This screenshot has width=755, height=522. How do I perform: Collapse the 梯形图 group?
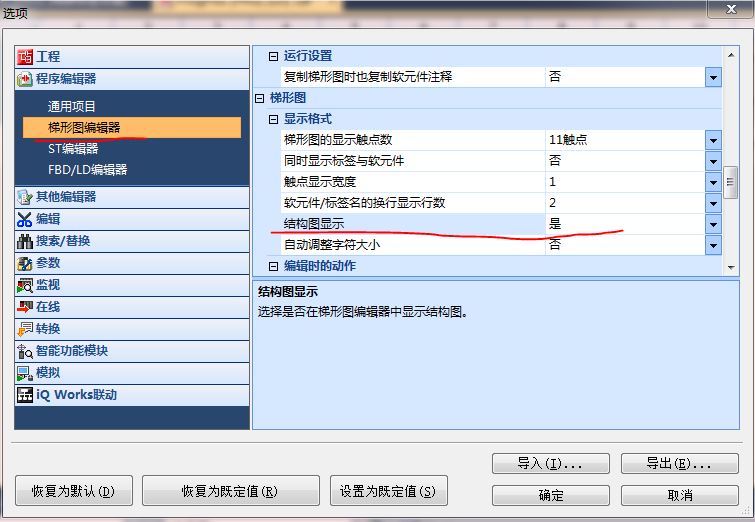[x=261, y=98]
